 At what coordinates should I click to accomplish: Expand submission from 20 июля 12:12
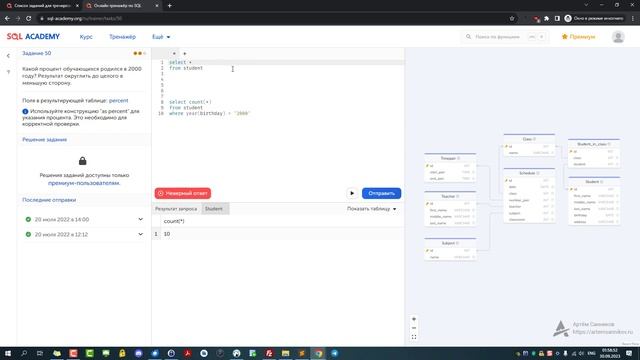(140, 234)
